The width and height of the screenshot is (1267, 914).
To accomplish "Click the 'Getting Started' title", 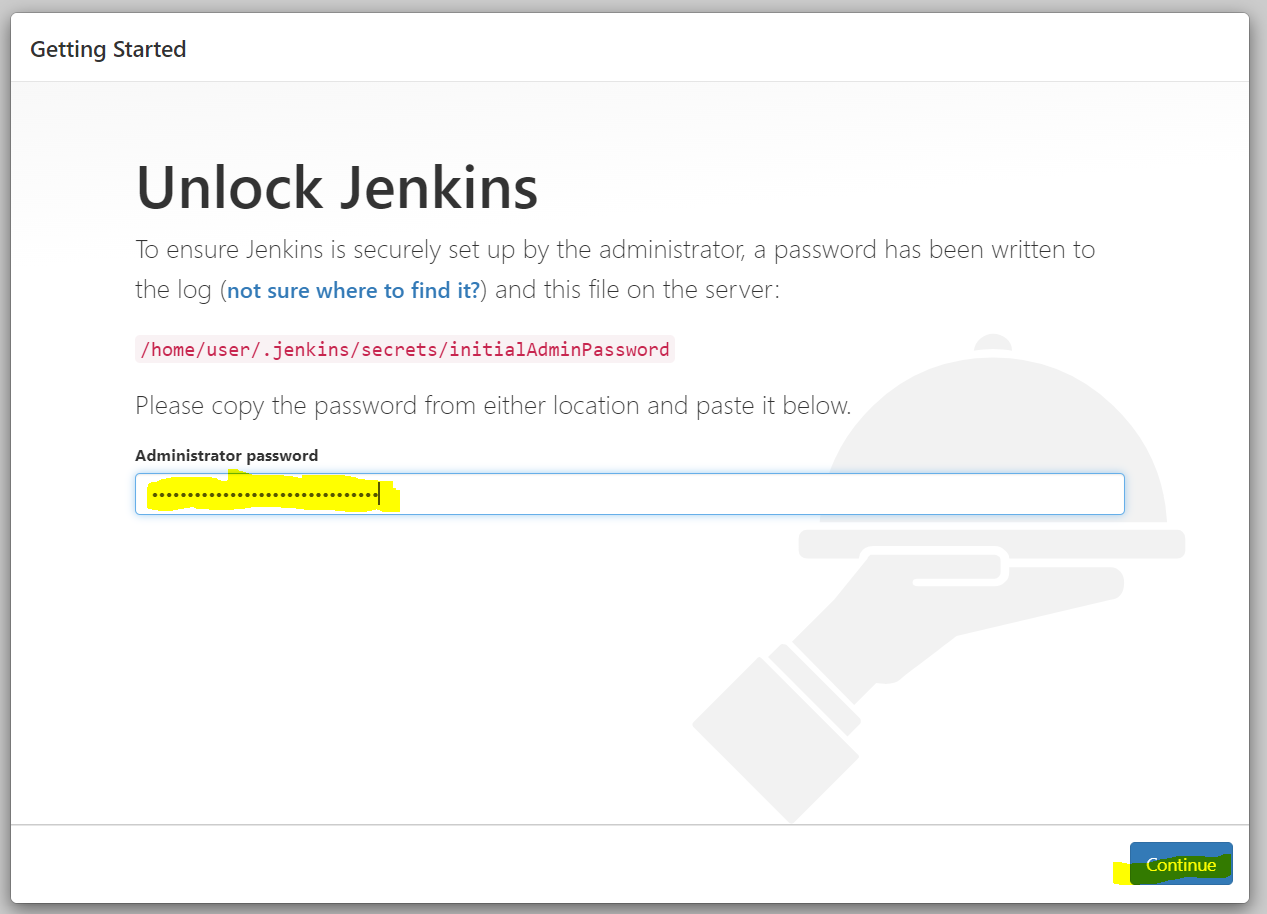I will coord(108,49).
